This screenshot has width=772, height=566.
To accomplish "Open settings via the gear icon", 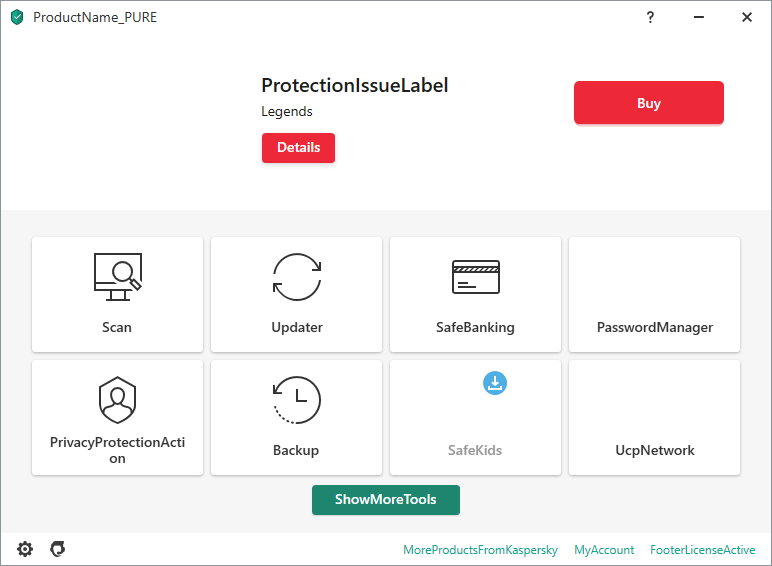I will tap(25, 549).
